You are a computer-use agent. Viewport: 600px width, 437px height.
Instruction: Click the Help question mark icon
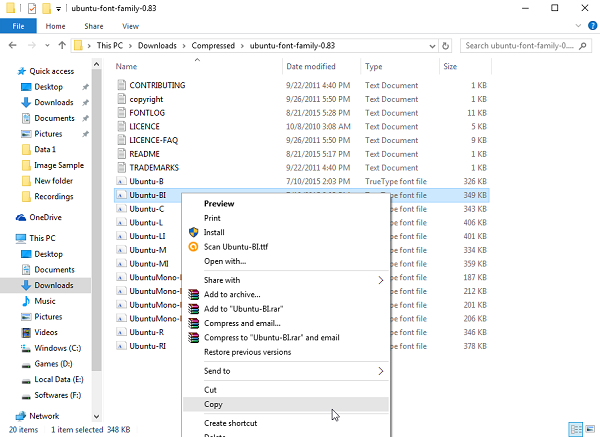pos(592,26)
